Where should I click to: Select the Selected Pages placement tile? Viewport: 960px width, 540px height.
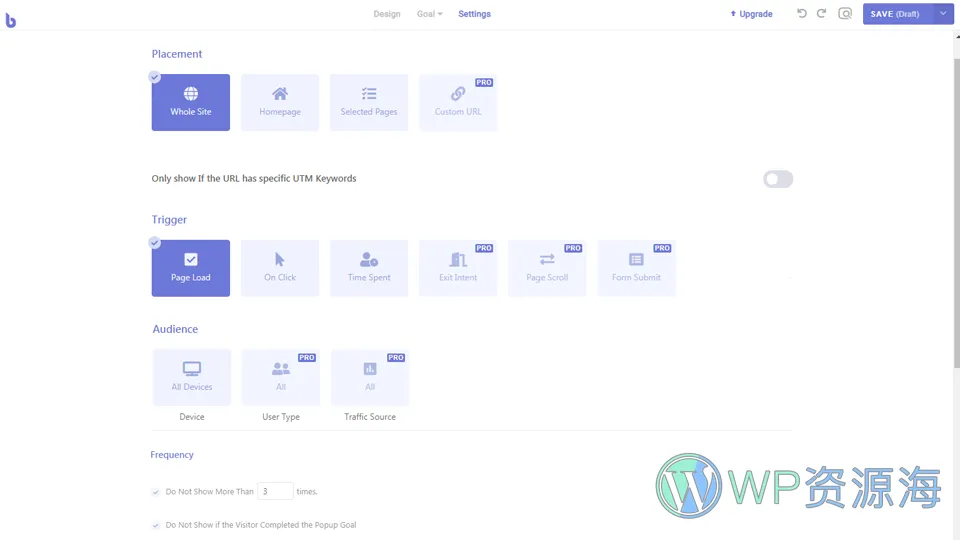coord(369,102)
